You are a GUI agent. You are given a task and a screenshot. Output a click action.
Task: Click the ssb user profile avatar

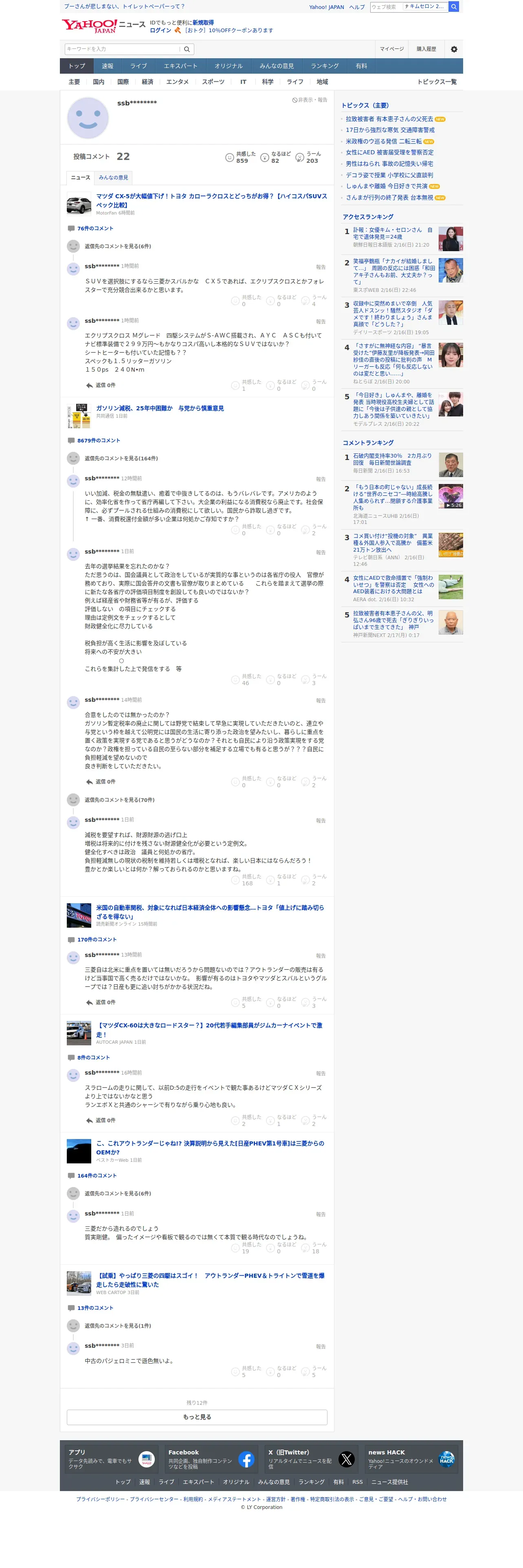pos(88,118)
